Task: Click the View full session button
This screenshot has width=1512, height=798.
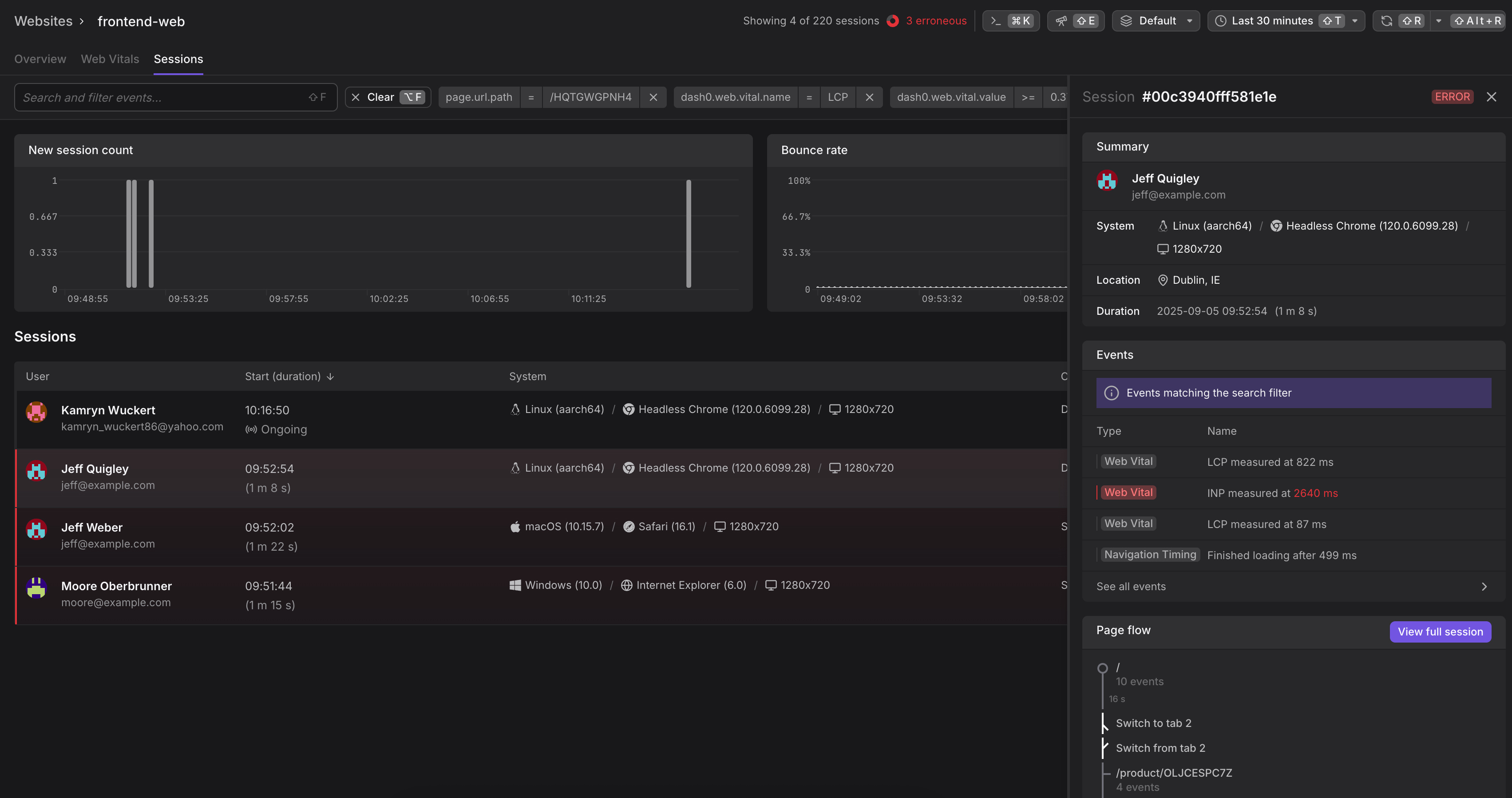Action: (1440, 632)
